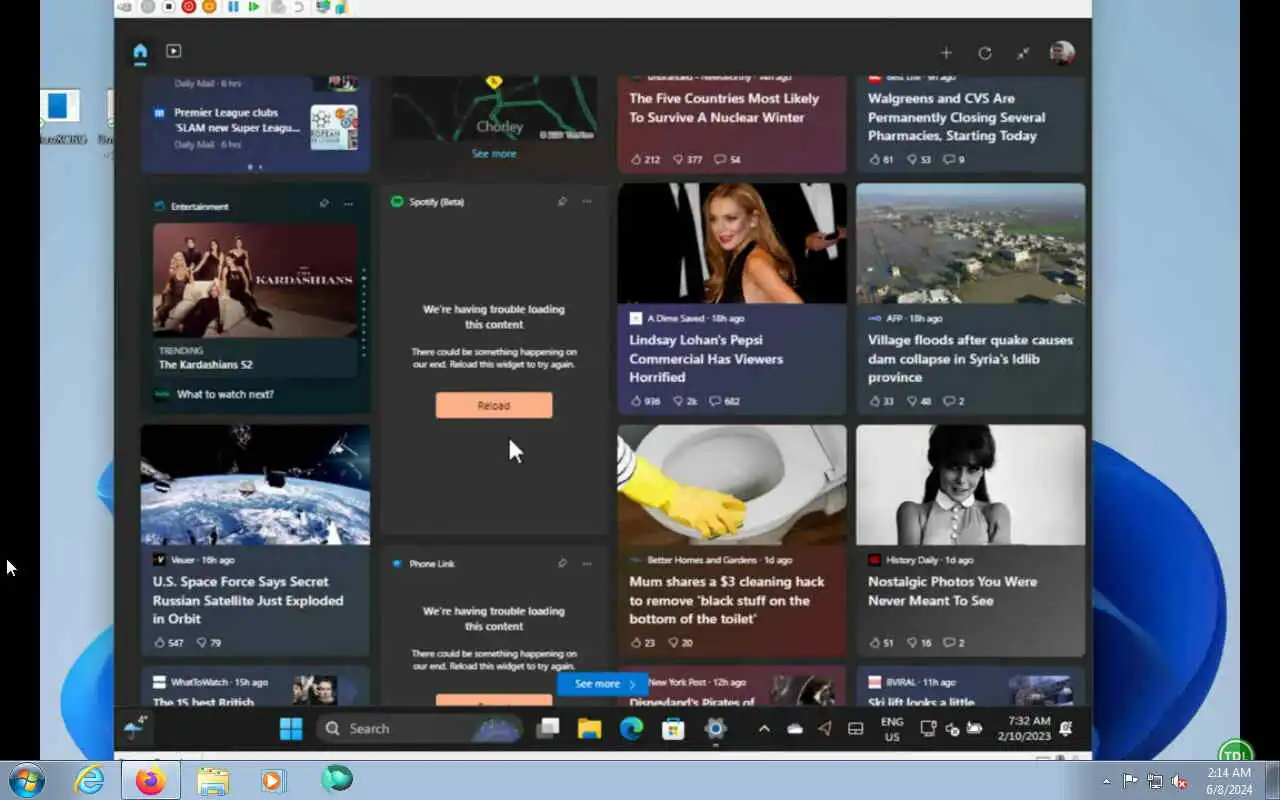Open the 7:32 AM clock in Windows 11 tray
The image size is (1280, 800).
(x=1024, y=728)
